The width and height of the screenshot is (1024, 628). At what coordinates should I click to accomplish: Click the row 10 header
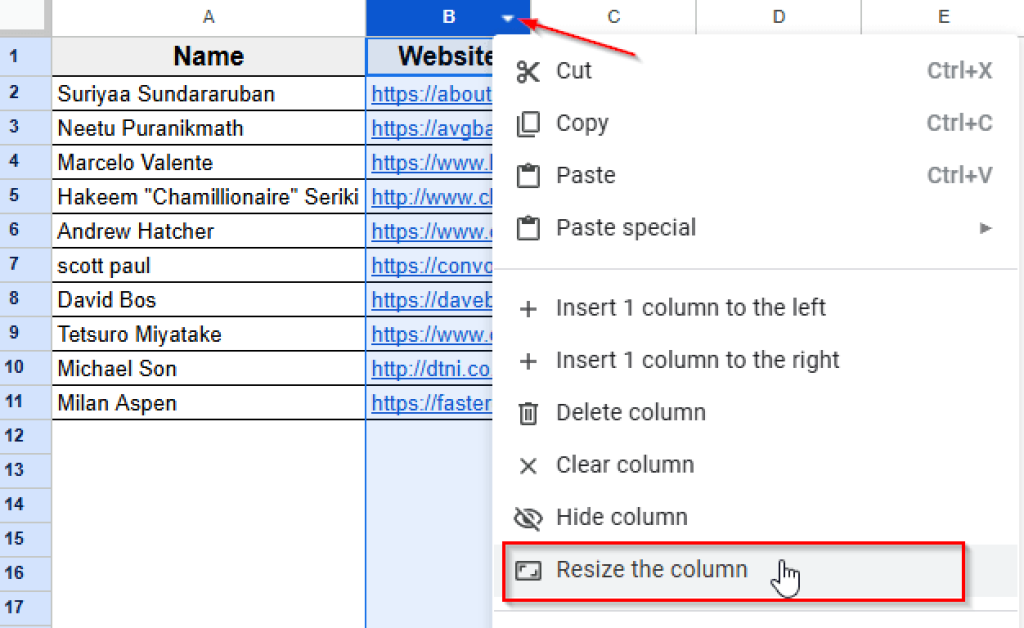[x=25, y=368]
